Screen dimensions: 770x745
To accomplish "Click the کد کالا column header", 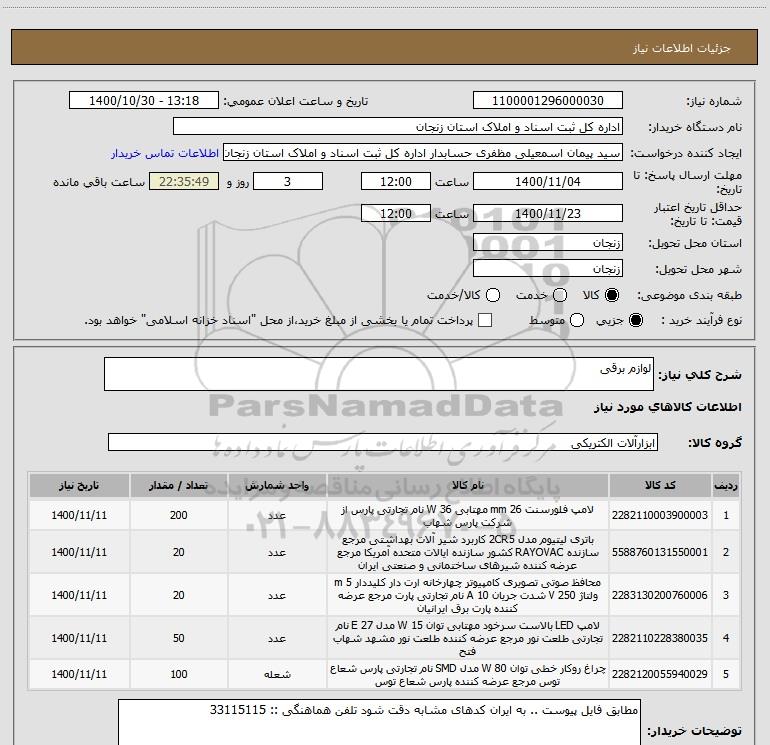I will [x=660, y=485].
